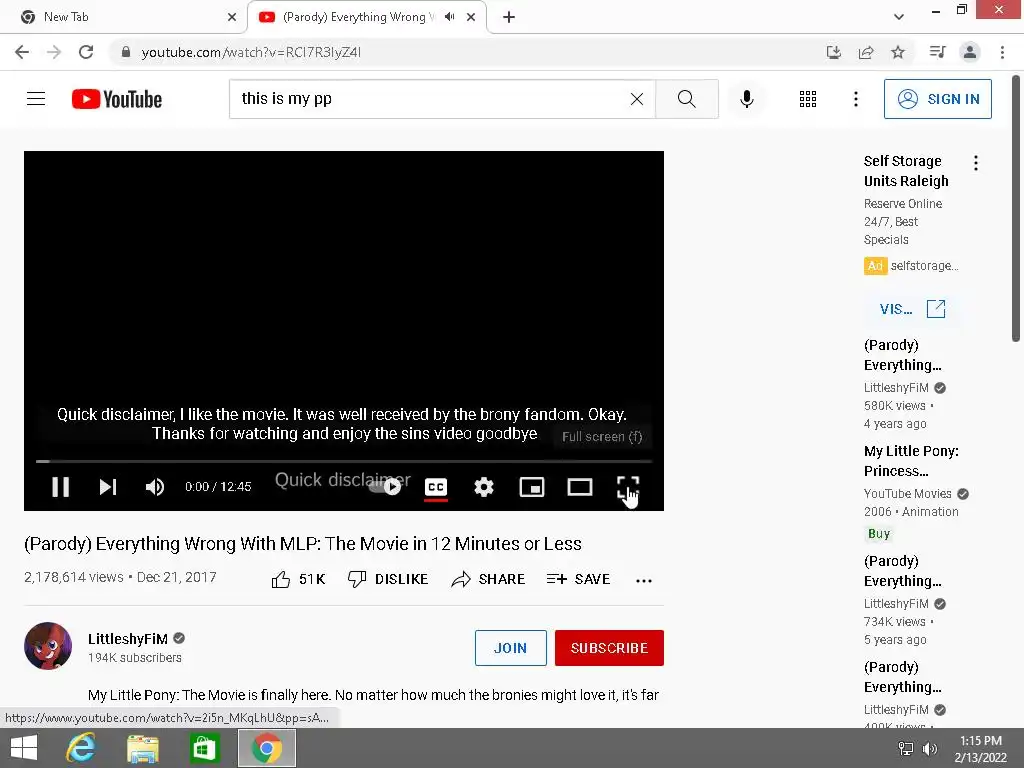Mute the video player volume

tap(155, 487)
